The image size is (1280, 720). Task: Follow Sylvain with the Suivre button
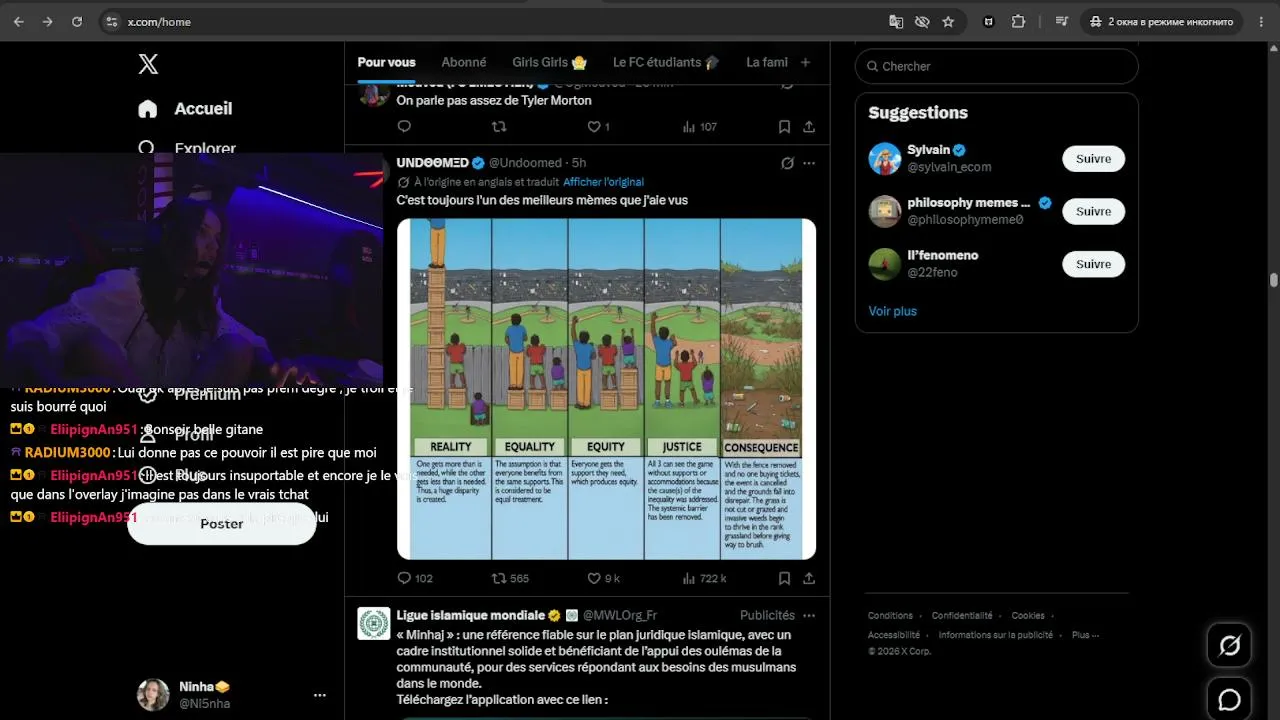(1093, 159)
